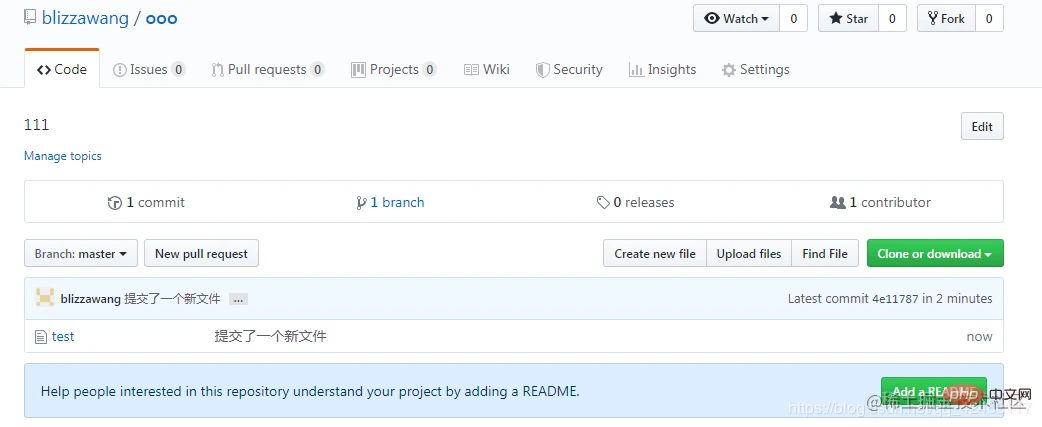1042x427 pixels.
Task: Click the blizzawang avatar in commit row
Action: click(x=45, y=298)
